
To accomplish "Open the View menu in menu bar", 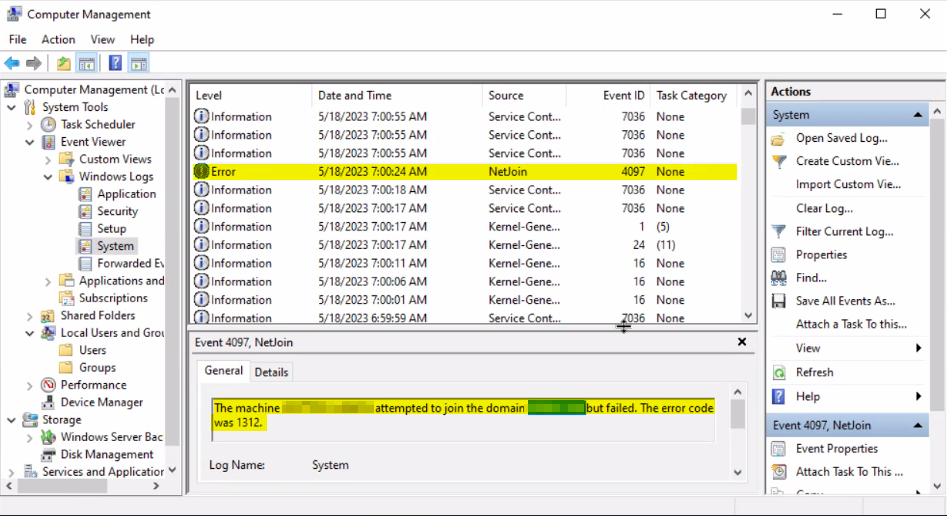I will (x=102, y=39).
